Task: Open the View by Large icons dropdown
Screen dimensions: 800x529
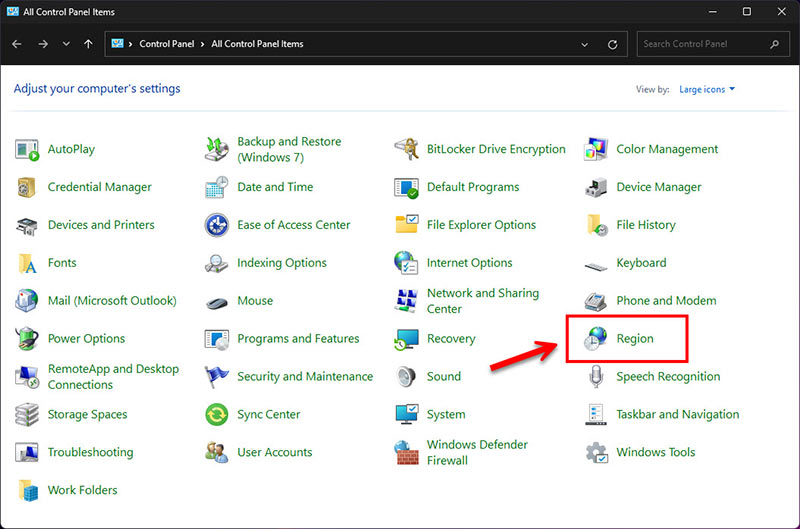Action: pyautogui.click(x=707, y=89)
